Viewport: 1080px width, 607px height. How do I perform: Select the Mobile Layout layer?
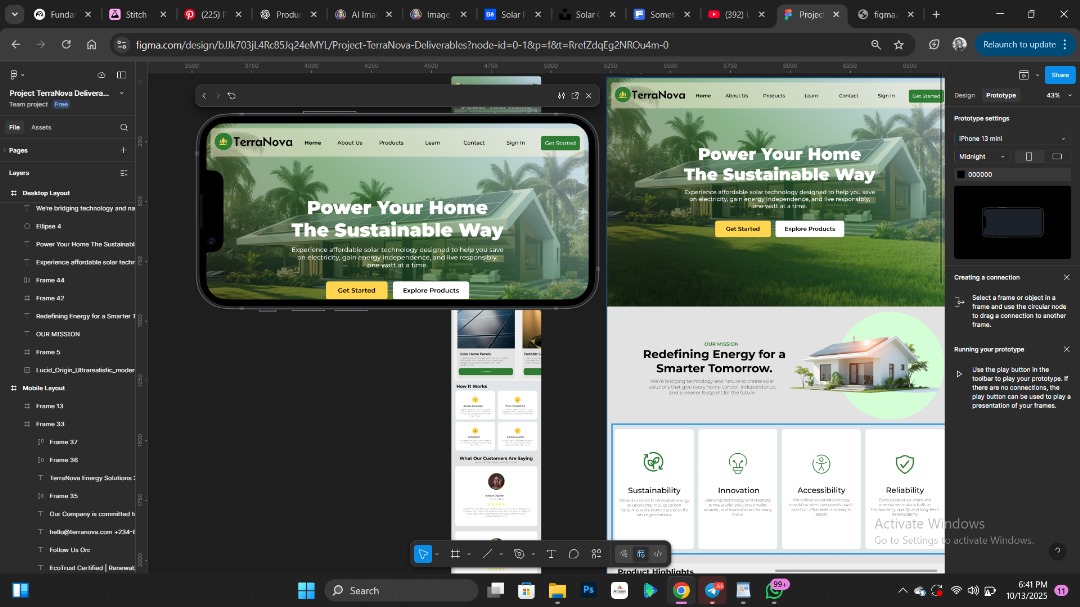[x=43, y=388]
